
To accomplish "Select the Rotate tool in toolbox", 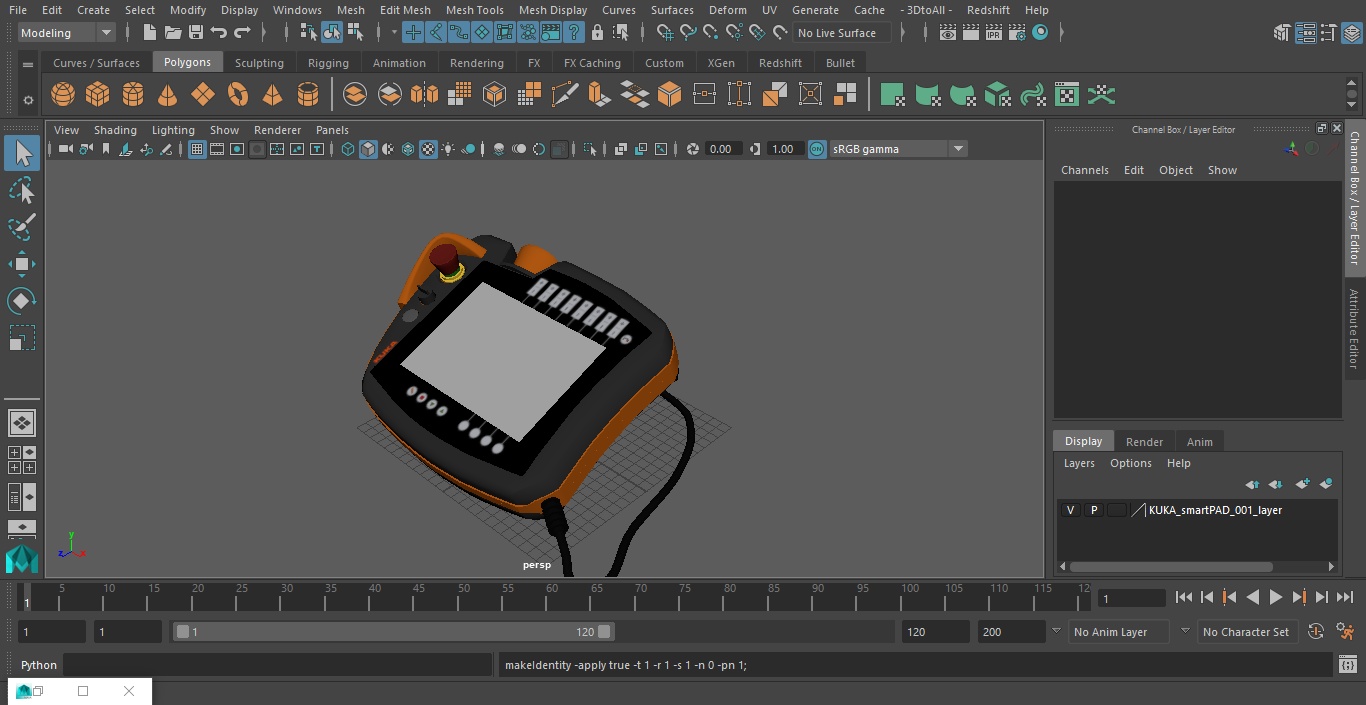I will click(21, 301).
